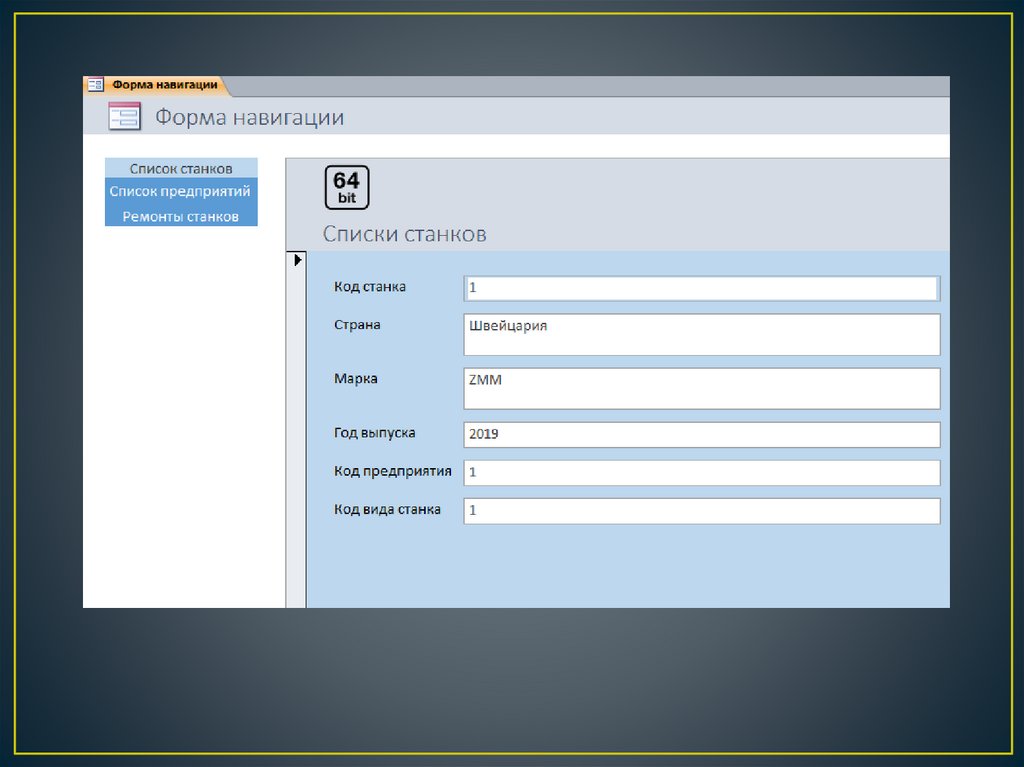The height and width of the screenshot is (767, 1024).
Task: Click the Страна field label
Action: (357, 325)
